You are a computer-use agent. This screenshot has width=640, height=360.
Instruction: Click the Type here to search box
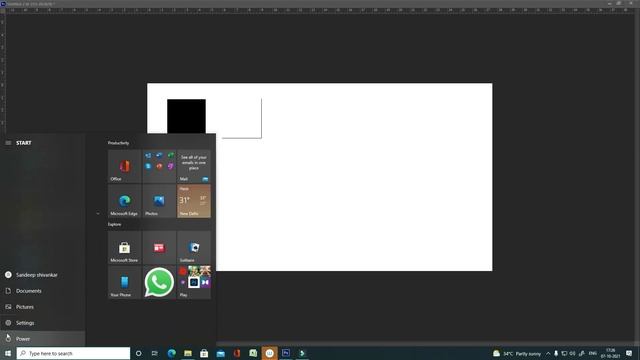coord(73,353)
